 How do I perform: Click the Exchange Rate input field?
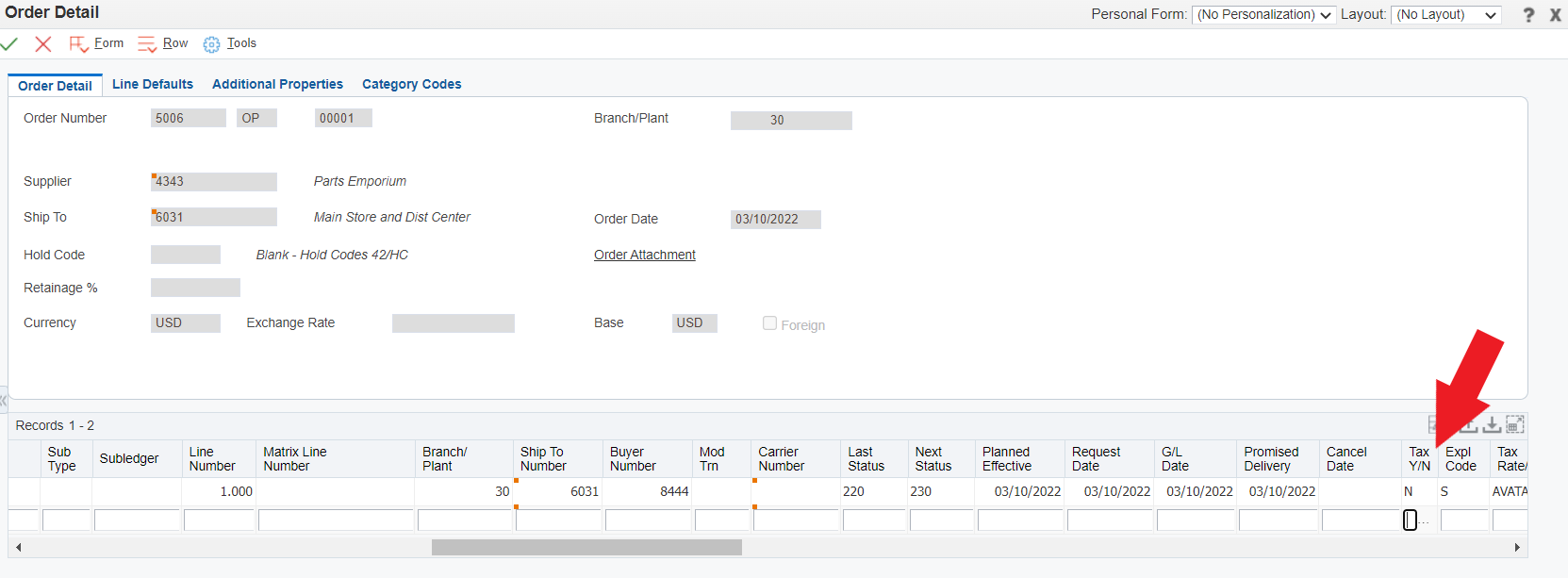click(454, 323)
